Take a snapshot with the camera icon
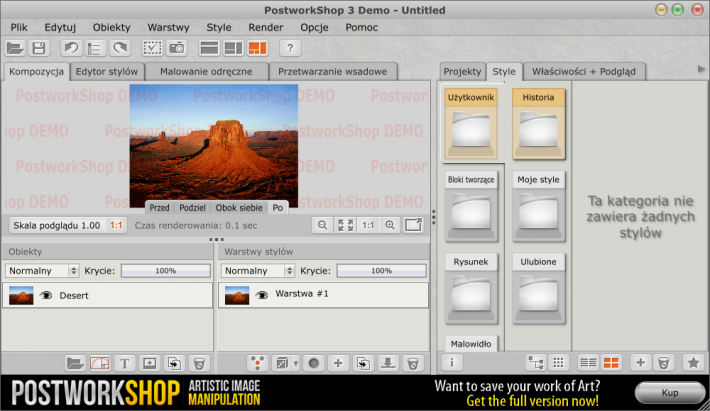The image size is (710, 411). point(177,48)
